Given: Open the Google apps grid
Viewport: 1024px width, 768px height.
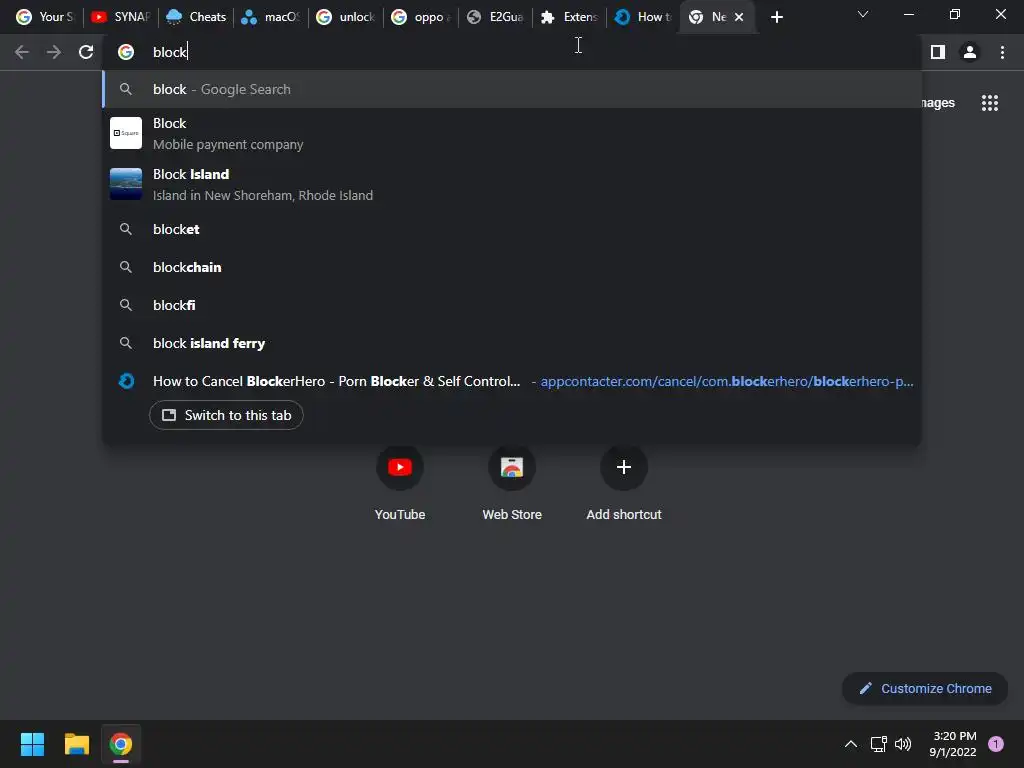Looking at the screenshot, I should [990, 103].
